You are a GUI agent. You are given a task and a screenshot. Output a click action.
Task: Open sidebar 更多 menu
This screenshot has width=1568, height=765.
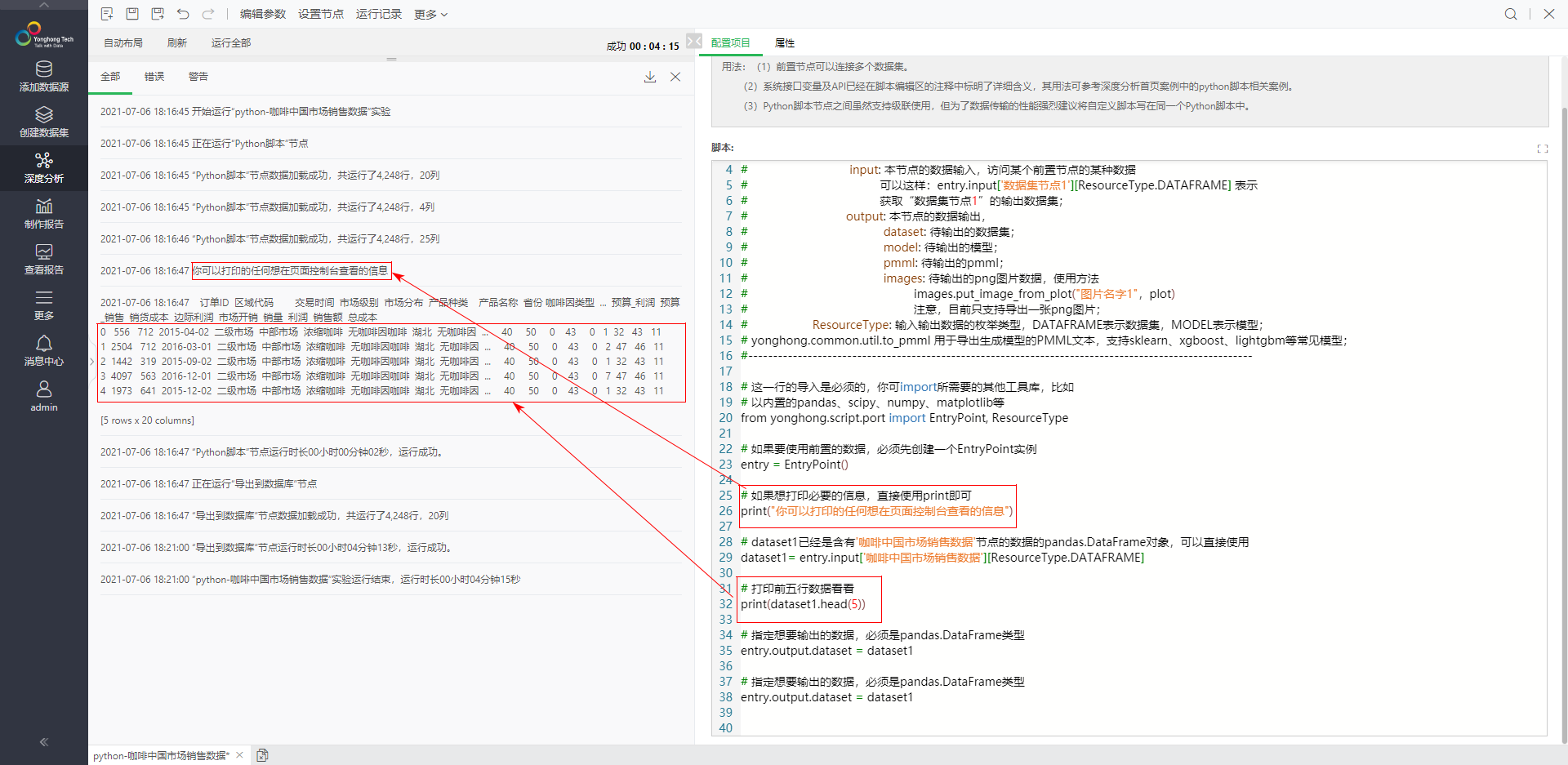point(44,305)
